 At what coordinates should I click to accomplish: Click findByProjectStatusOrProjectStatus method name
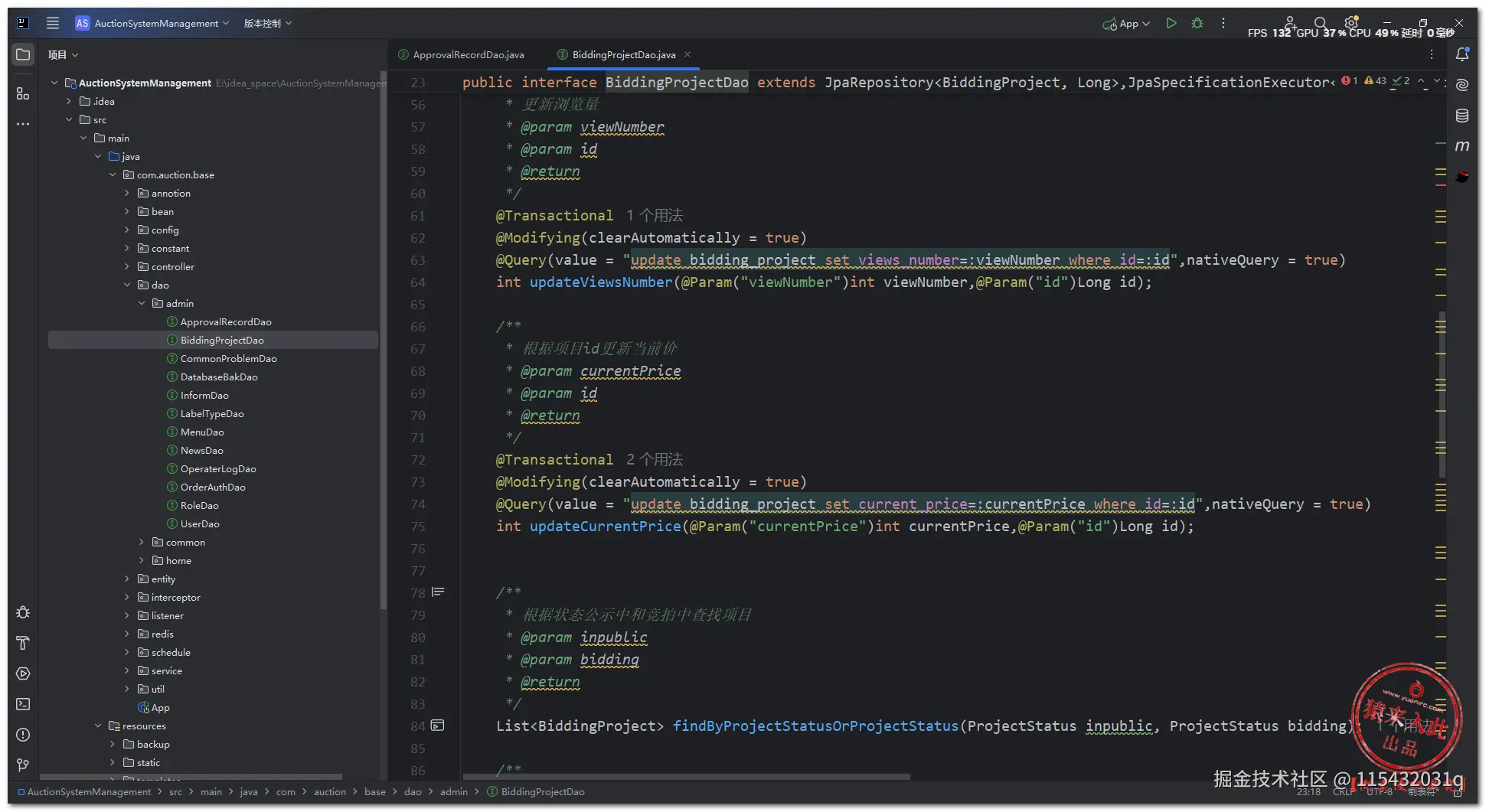coord(815,726)
